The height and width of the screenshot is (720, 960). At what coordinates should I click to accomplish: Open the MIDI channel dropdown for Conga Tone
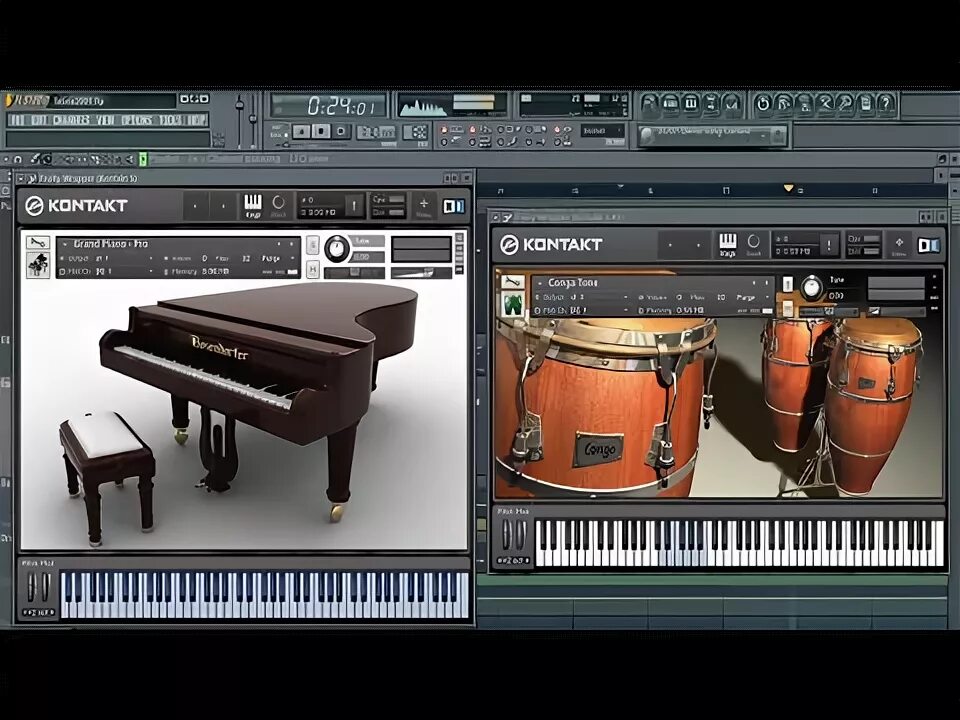pos(626,310)
